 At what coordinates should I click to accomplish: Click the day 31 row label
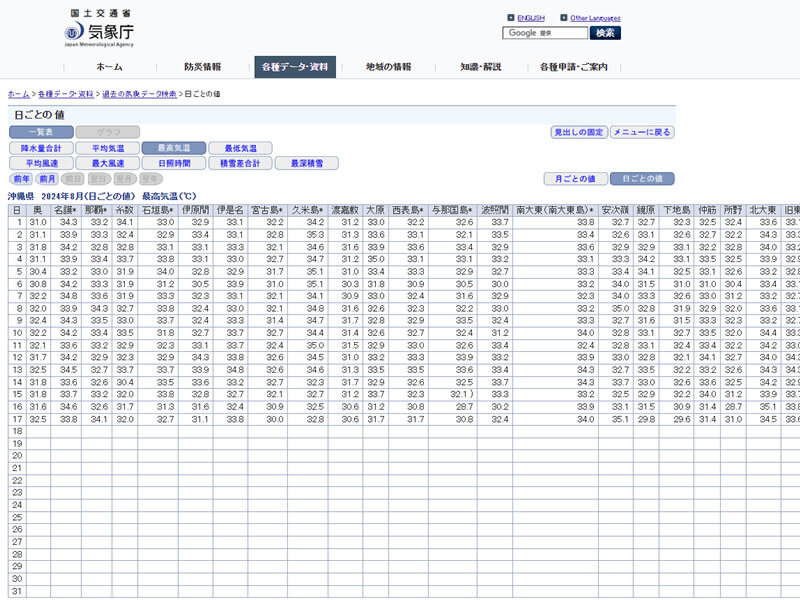pos(17,591)
